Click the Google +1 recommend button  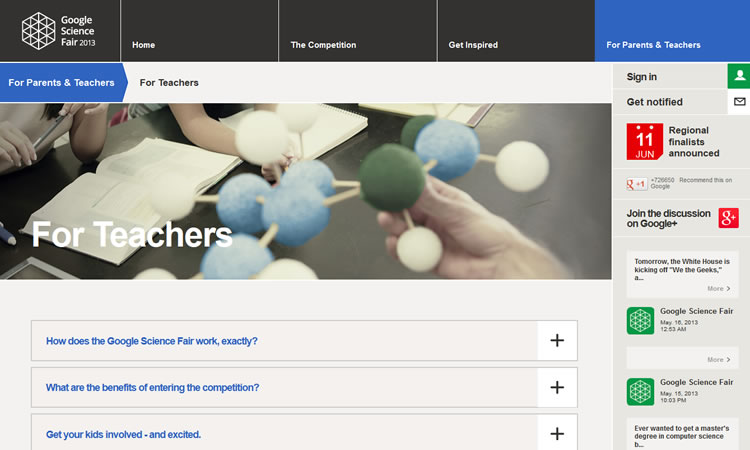[x=637, y=184]
